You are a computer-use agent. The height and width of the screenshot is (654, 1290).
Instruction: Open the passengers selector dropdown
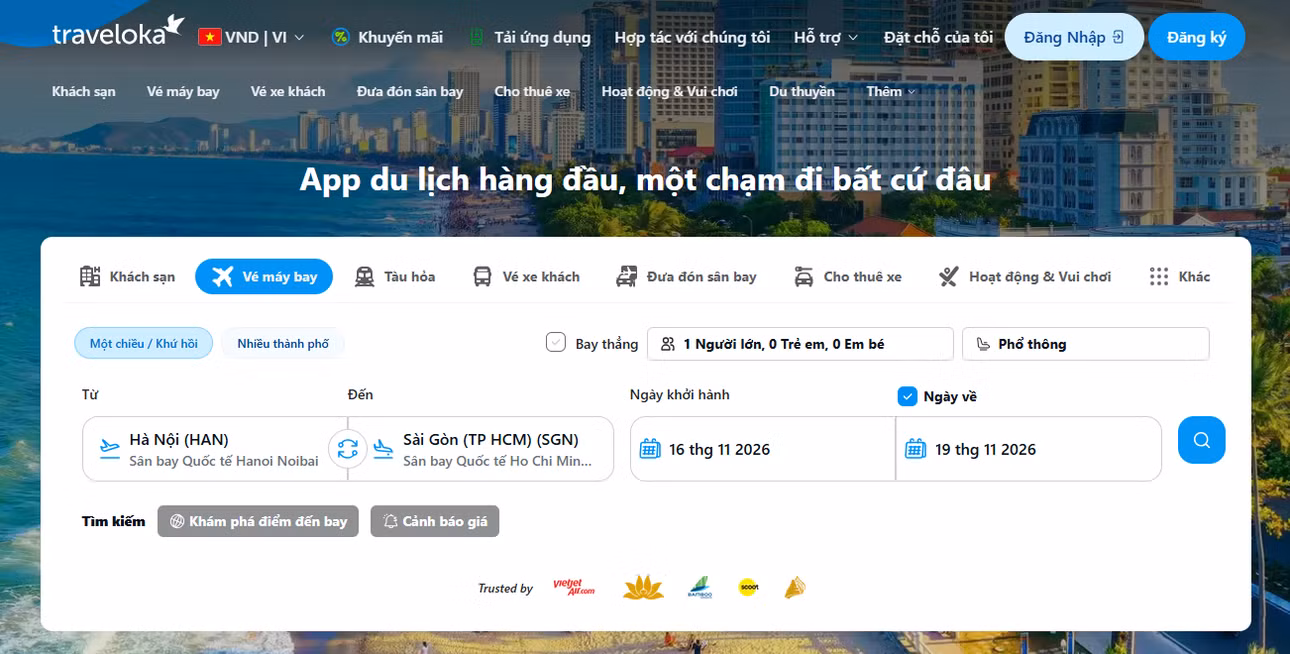tap(800, 344)
